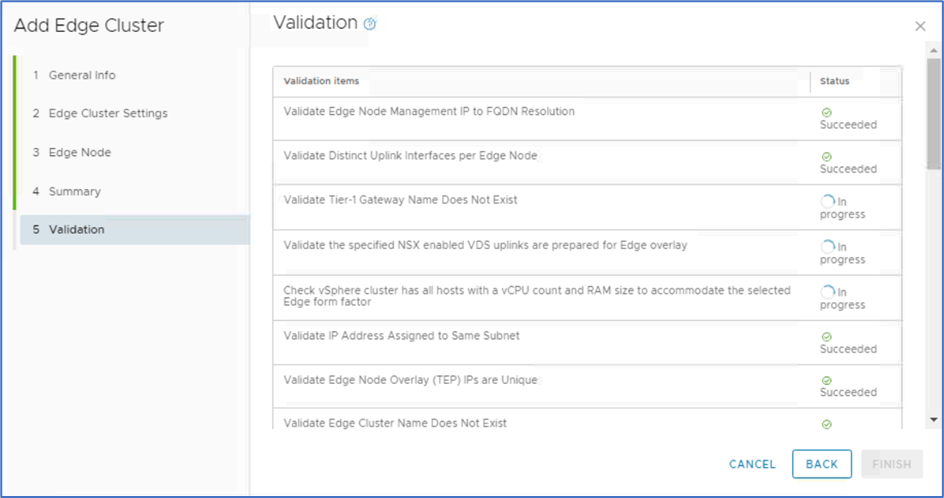
Task: Click the Status column header
Action: point(835,81)
